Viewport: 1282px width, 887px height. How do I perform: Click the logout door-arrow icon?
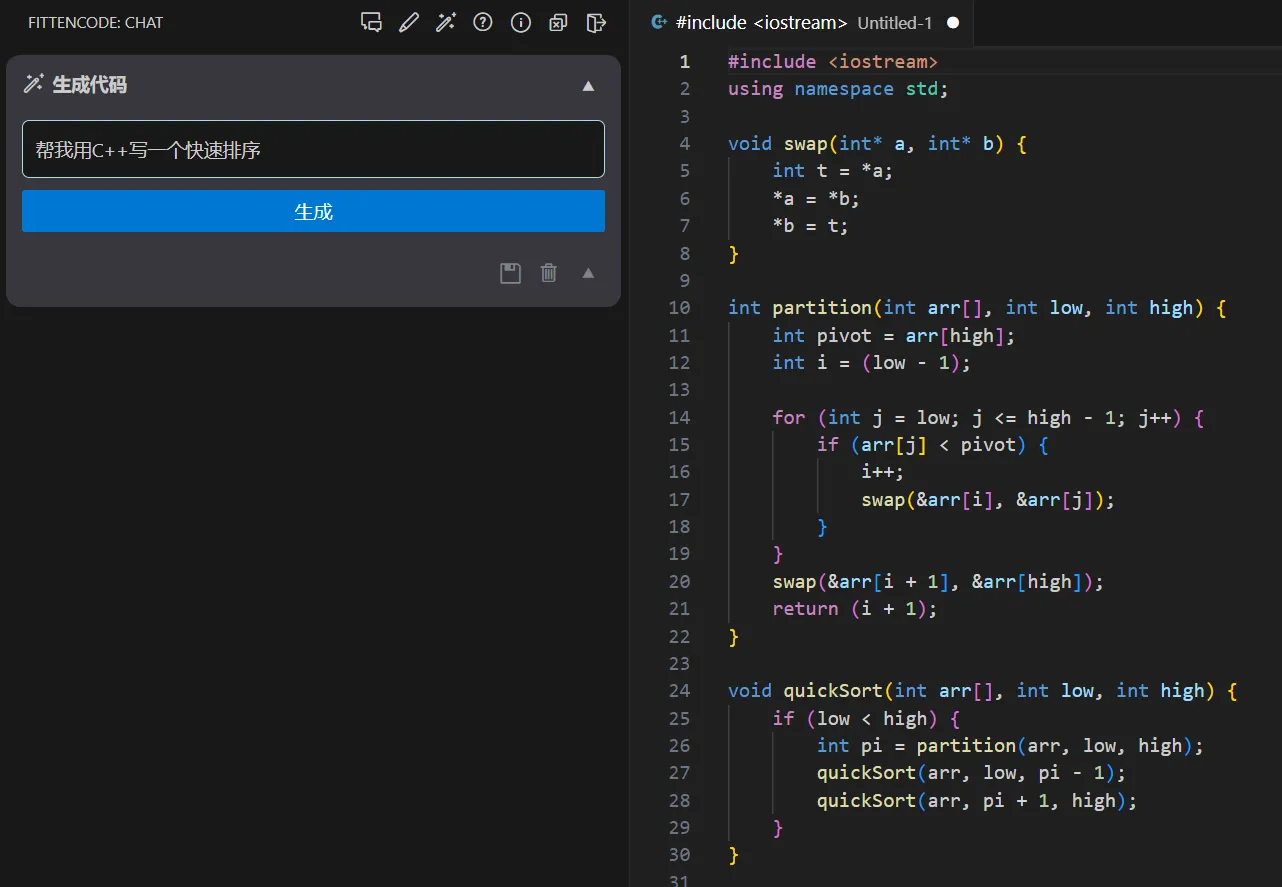click(596, 22)
